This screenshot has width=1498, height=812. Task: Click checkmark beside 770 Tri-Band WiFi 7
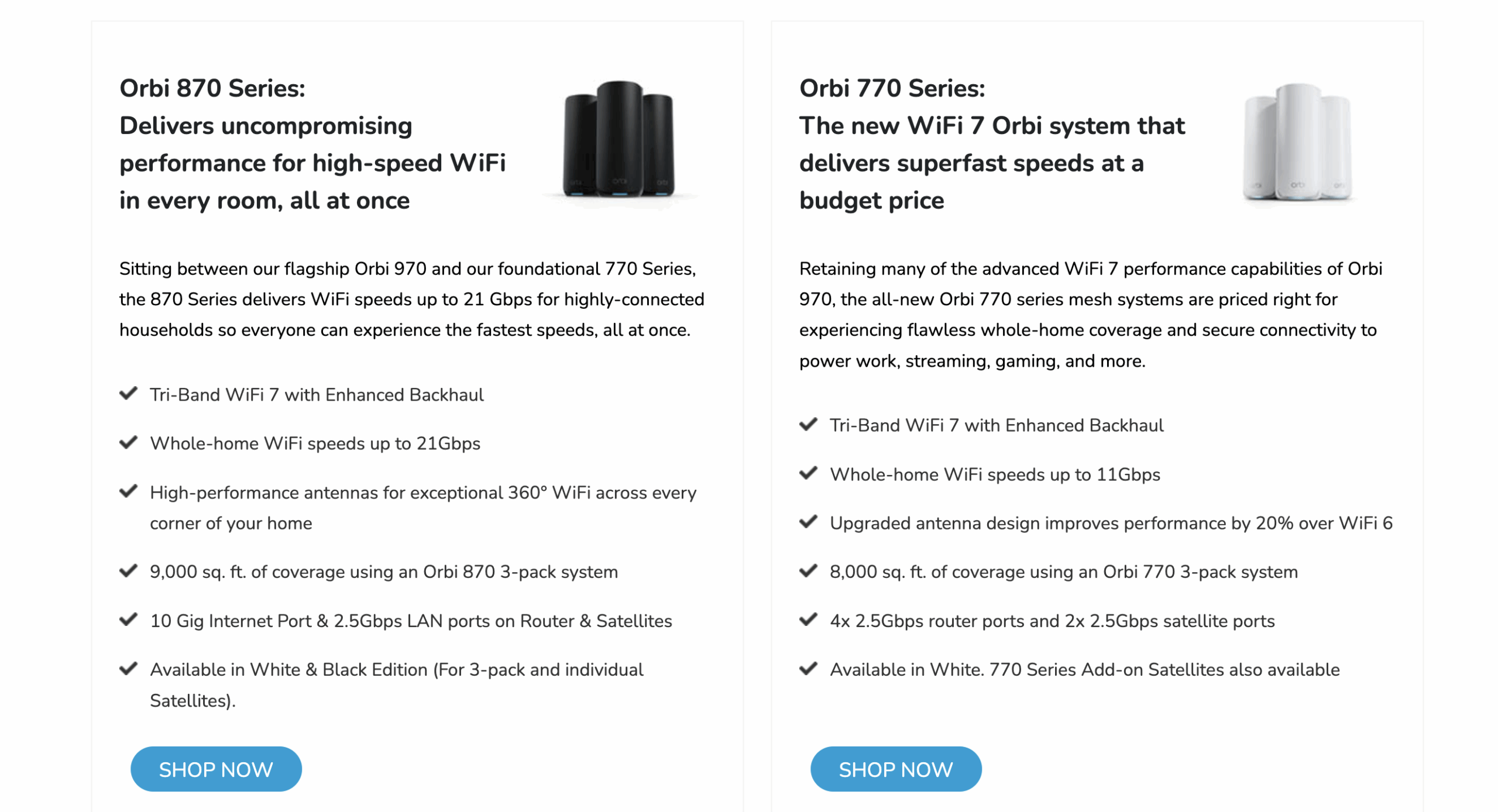pos(808,424)
